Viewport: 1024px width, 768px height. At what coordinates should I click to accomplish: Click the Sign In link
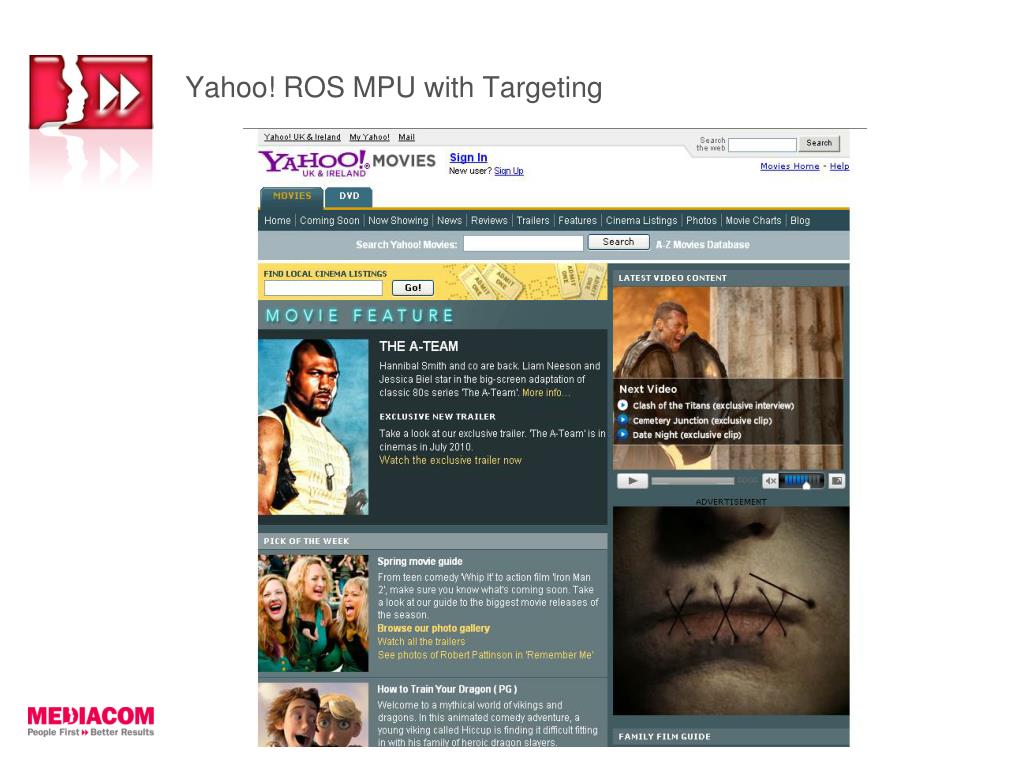[468, 157]
